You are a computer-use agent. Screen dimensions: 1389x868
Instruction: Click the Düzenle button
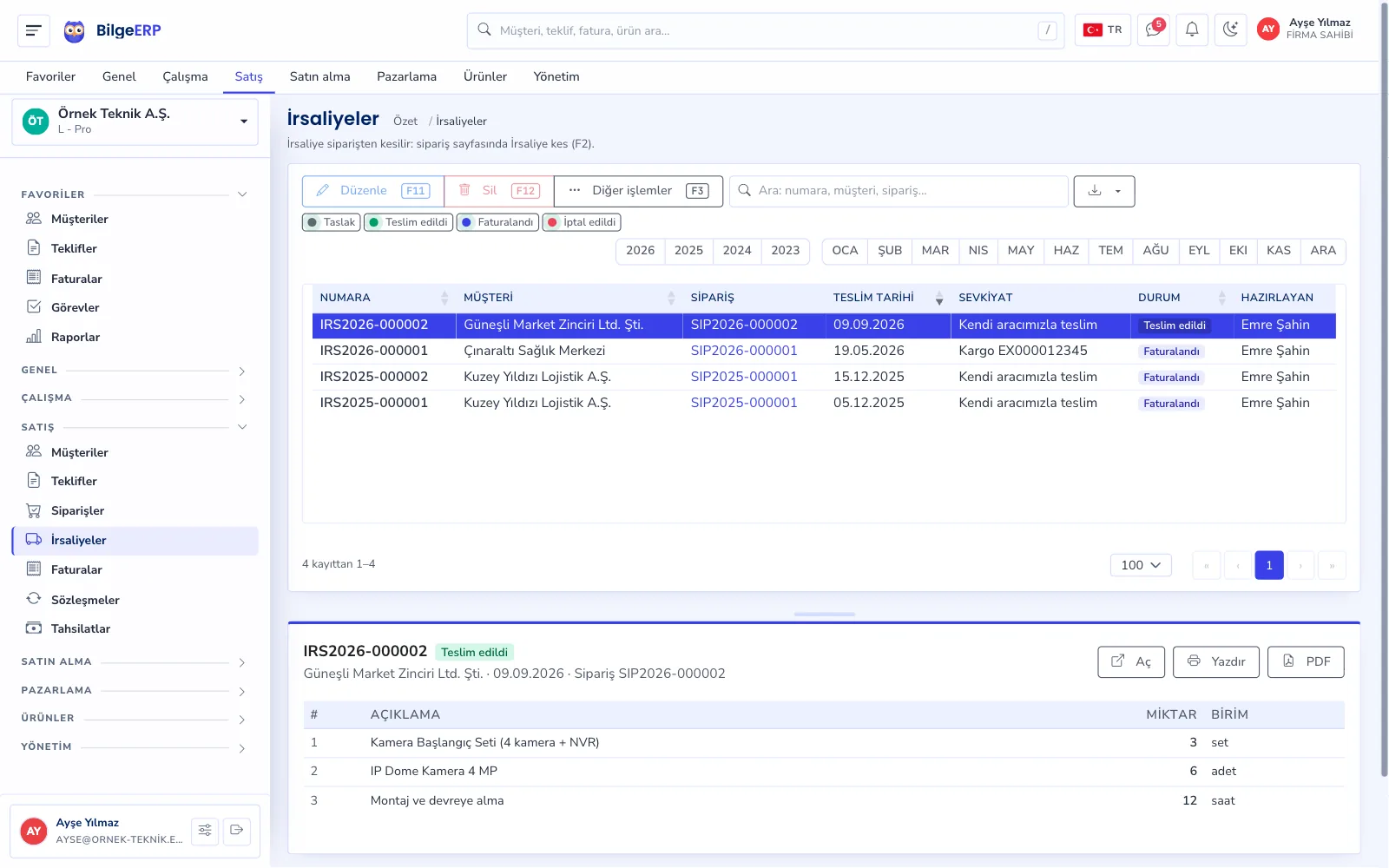click(x=373, y=191)
